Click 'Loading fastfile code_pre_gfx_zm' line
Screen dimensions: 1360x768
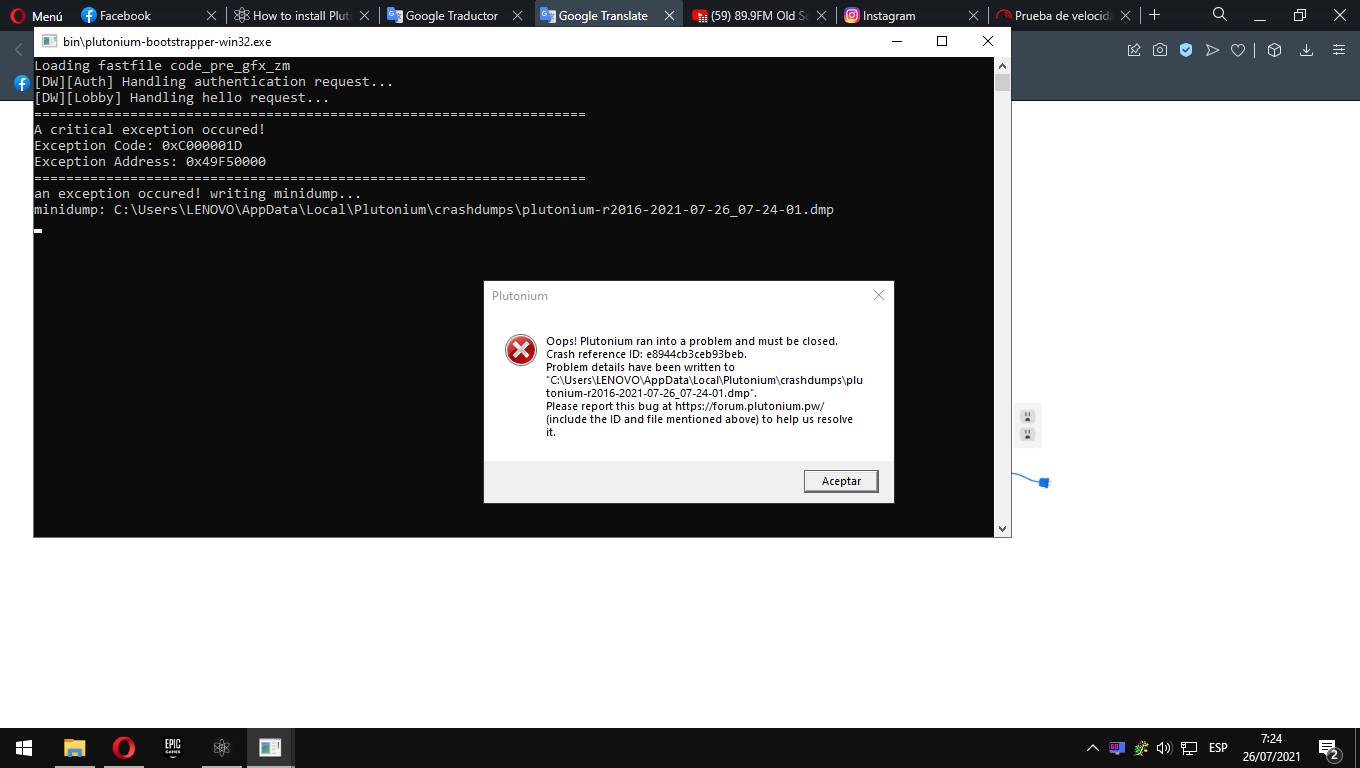click(x=162, y=66)
